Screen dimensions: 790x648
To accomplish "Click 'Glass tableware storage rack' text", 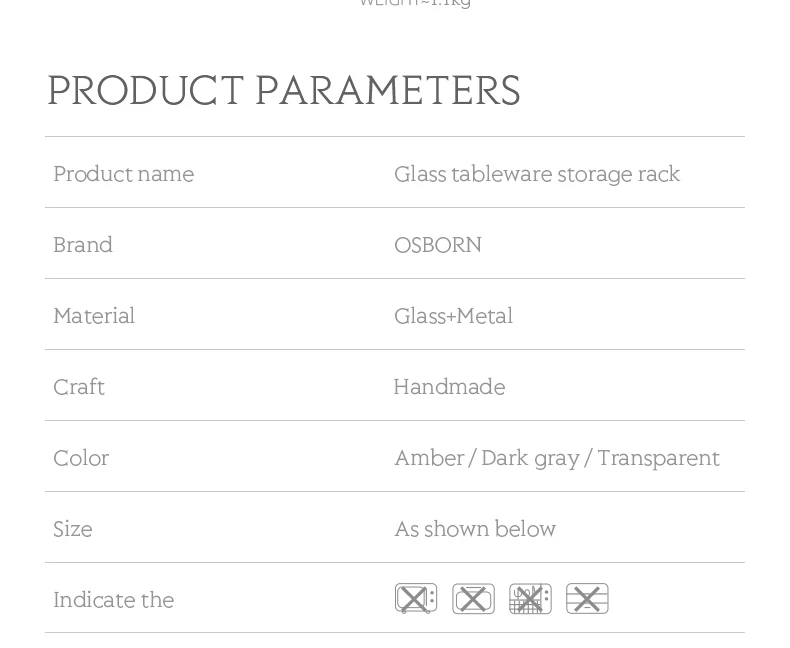I will [x=537, y=174].
